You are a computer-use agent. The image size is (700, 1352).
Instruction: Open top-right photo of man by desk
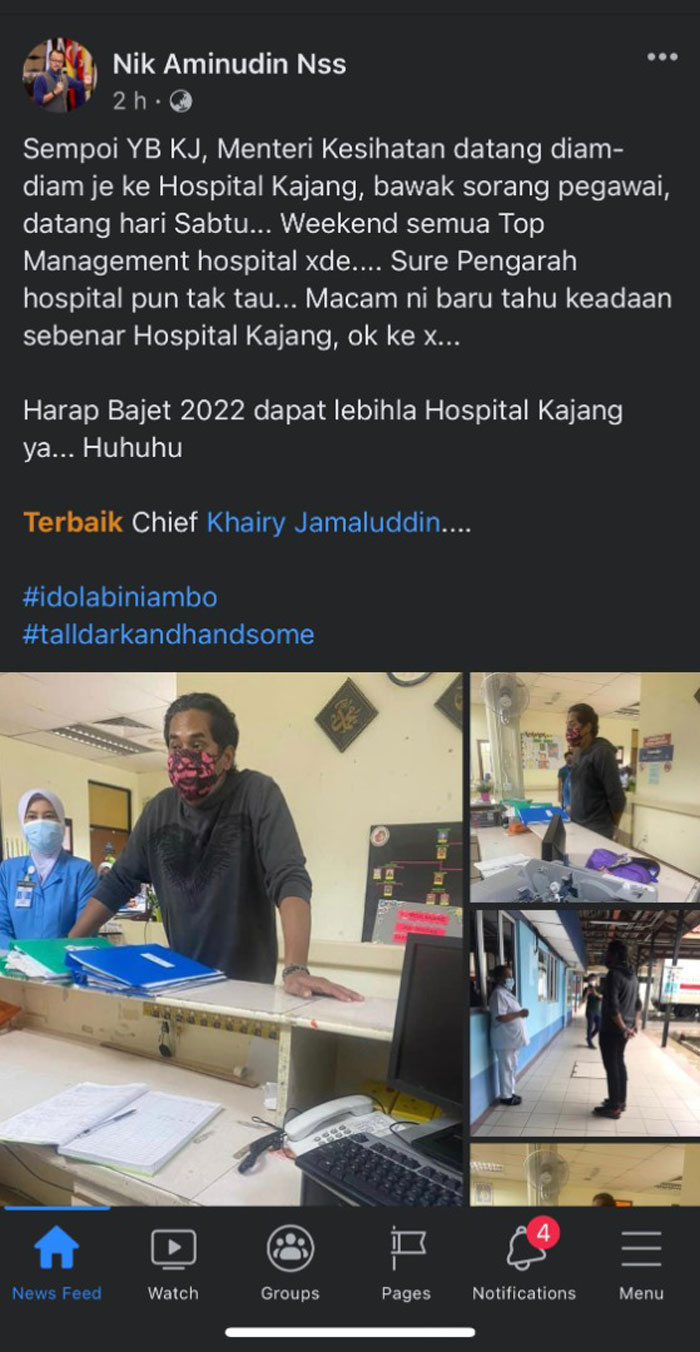[x=585, y=787]
